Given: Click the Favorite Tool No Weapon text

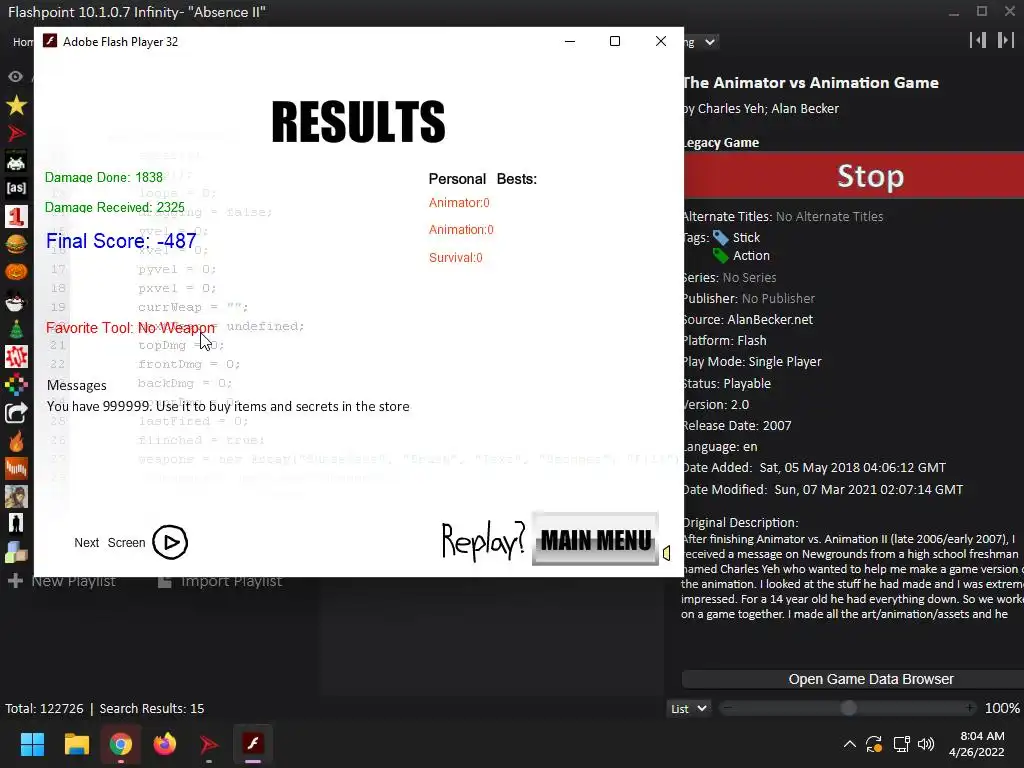Looking at the screenshot, I should point(131,328).
